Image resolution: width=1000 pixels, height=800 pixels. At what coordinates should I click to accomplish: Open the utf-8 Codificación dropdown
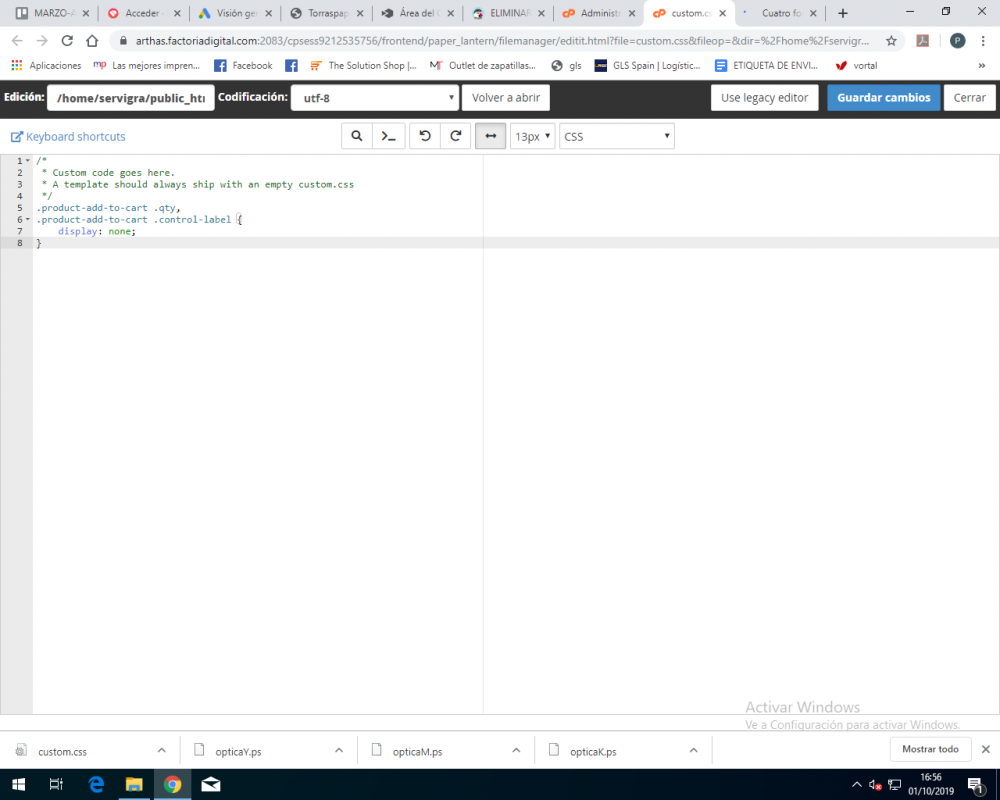click(375, 97)
